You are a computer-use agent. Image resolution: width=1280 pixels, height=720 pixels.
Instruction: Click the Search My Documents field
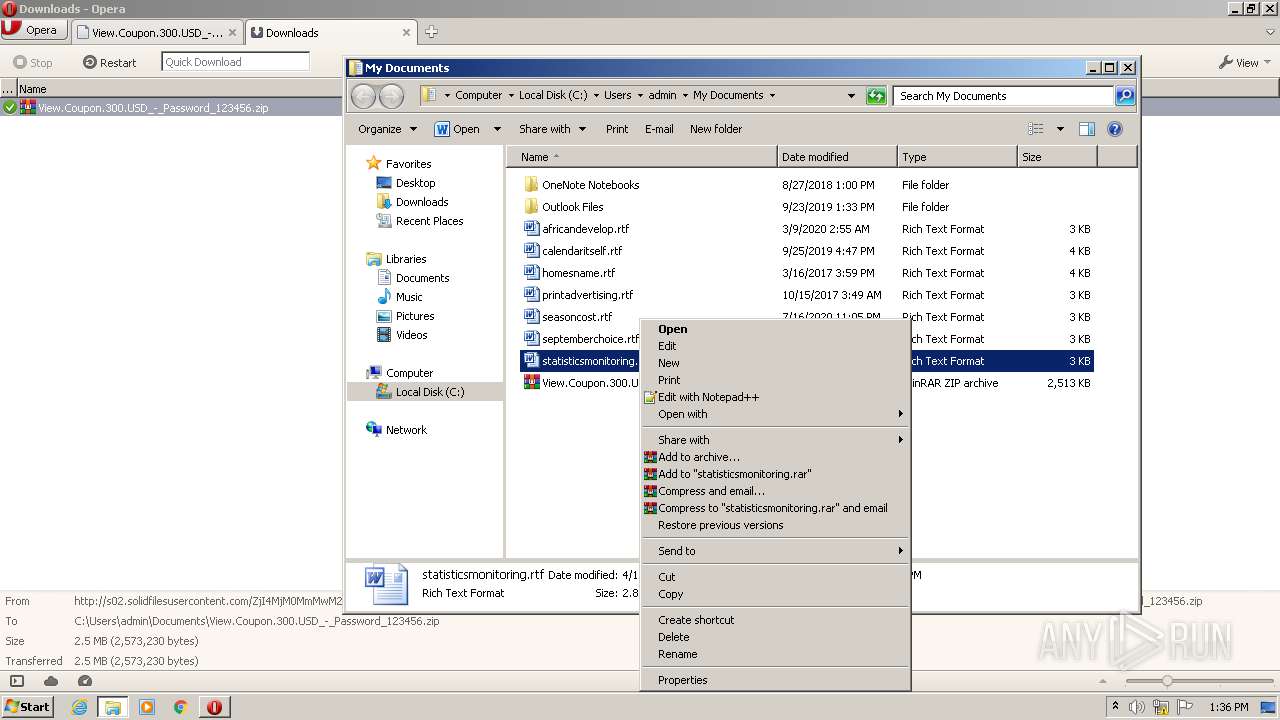(x=1003, y=96)
